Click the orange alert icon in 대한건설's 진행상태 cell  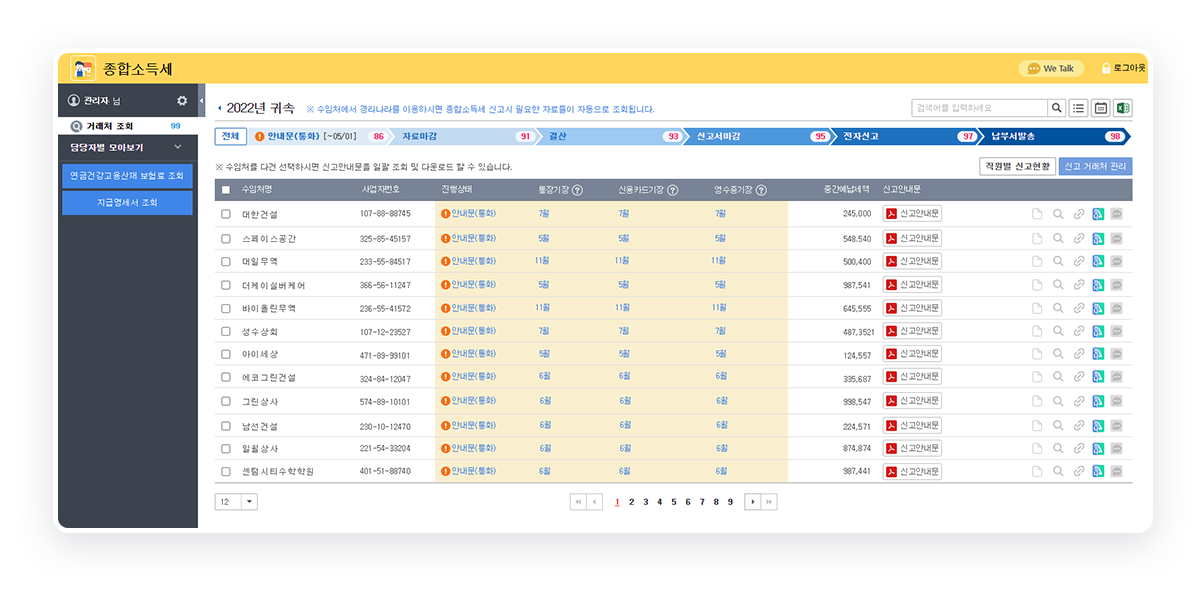445,213
